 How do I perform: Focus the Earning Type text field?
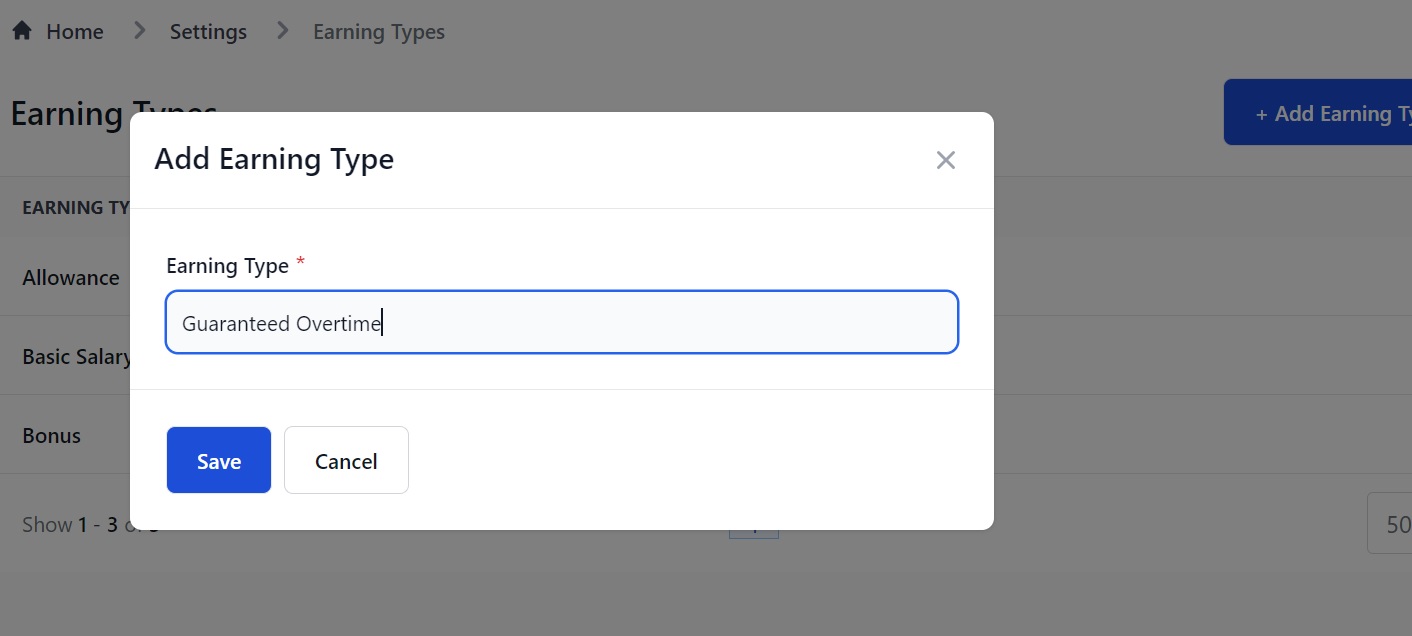(x=561, y=323)
